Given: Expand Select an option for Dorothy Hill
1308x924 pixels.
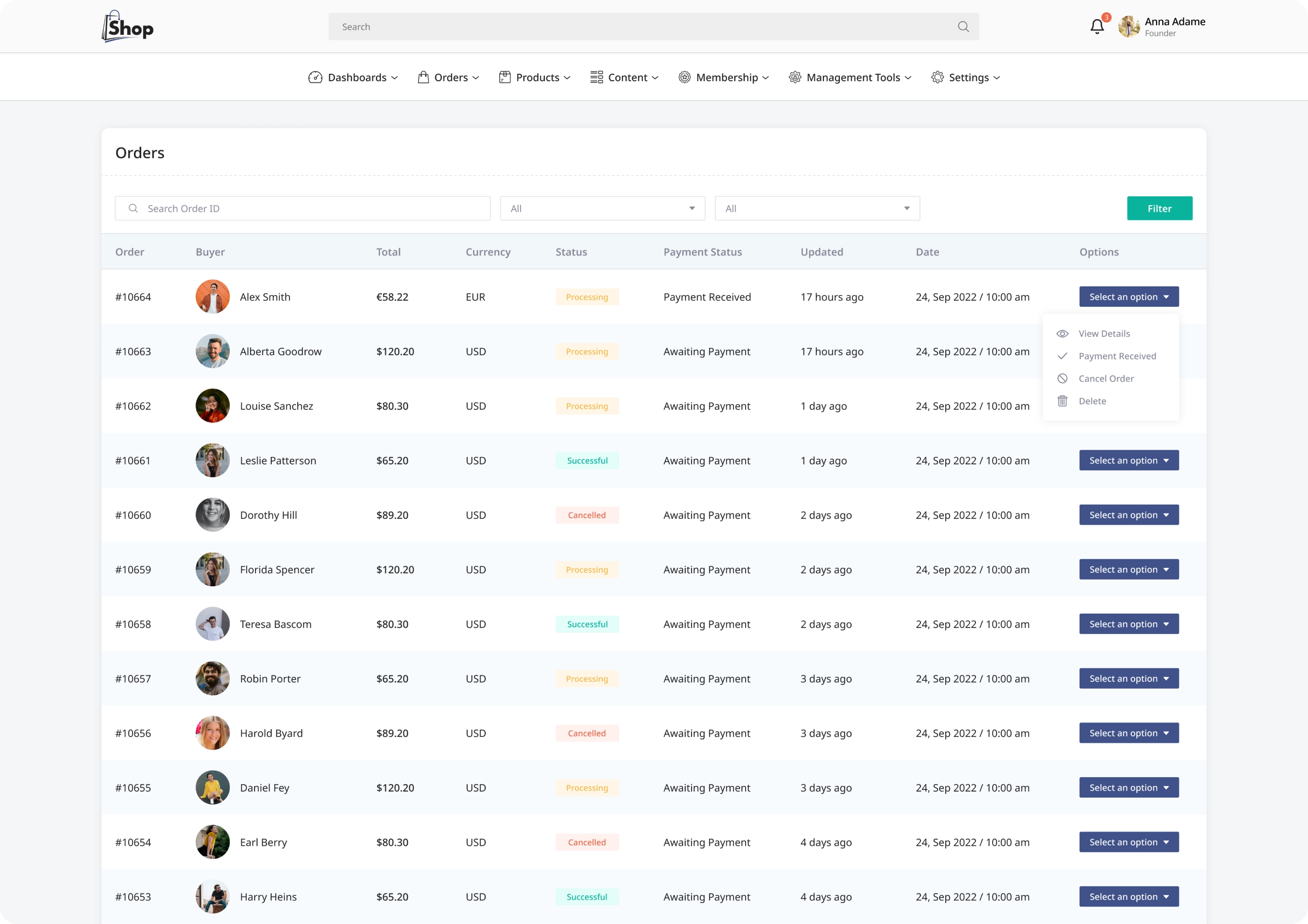Looking at the screenshot, I should pos(1128,515).
